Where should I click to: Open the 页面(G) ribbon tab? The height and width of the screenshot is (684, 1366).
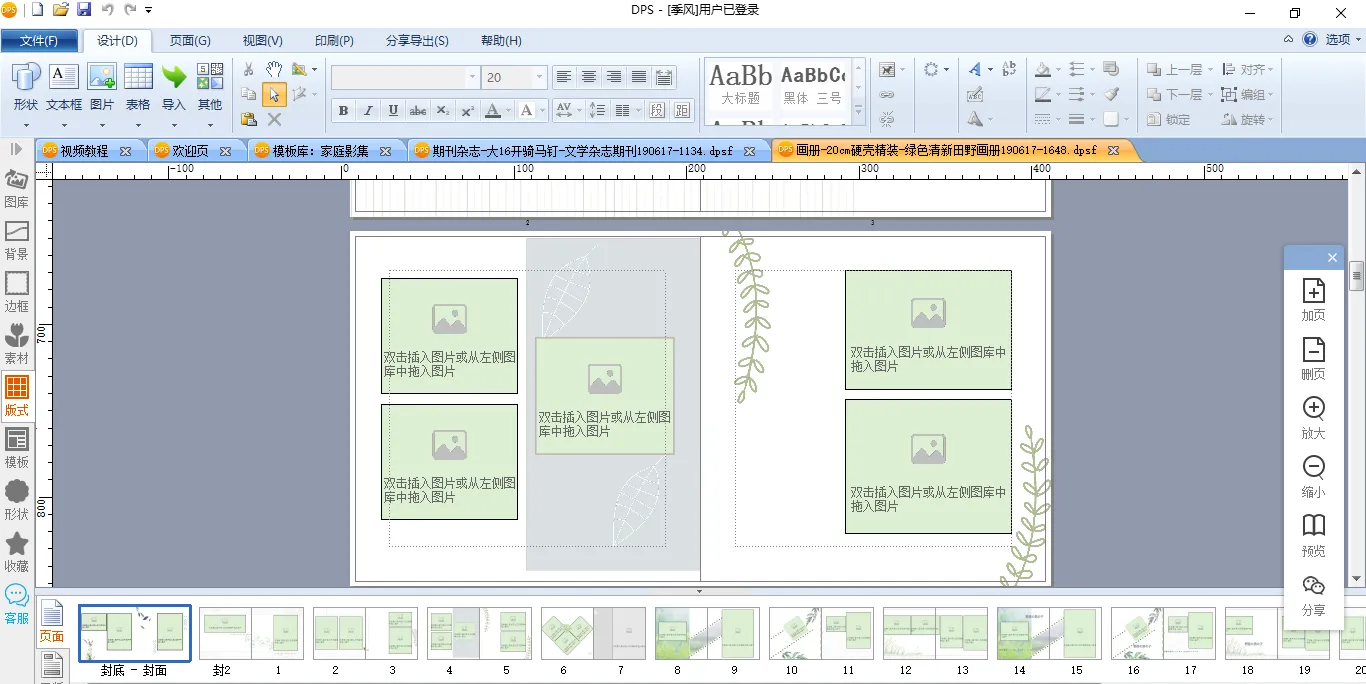(x=190, y=41)
